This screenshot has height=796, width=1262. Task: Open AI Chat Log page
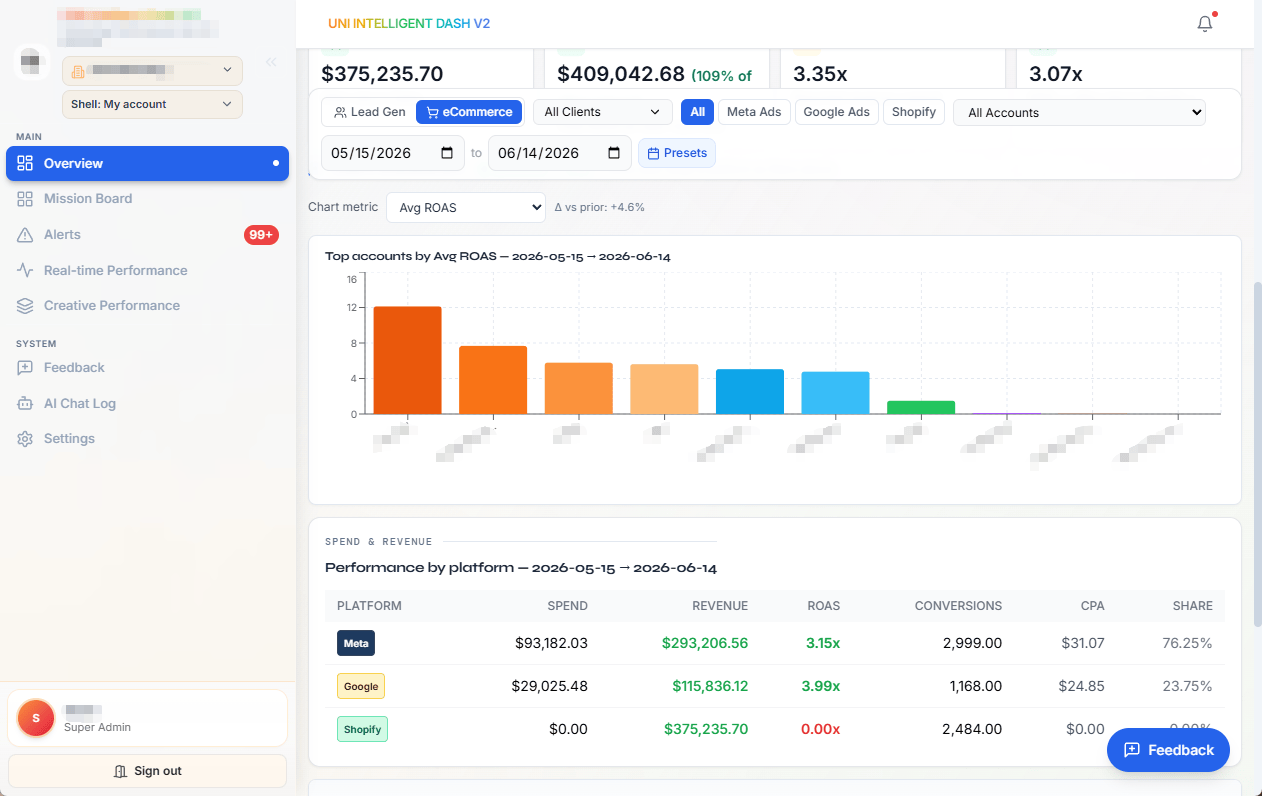147,403
